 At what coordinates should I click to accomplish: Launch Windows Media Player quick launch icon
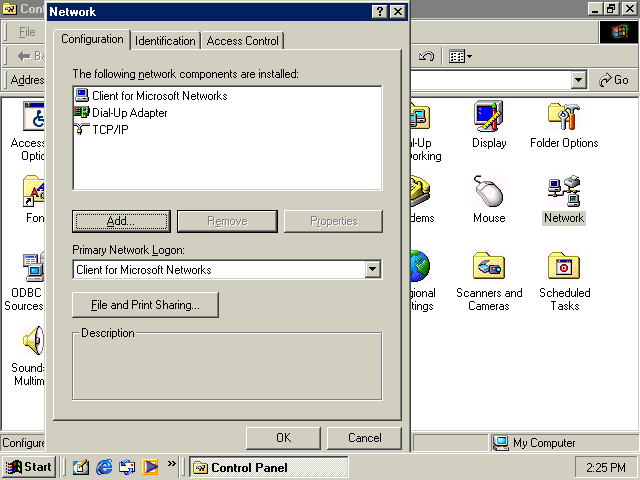click(150, 467)
